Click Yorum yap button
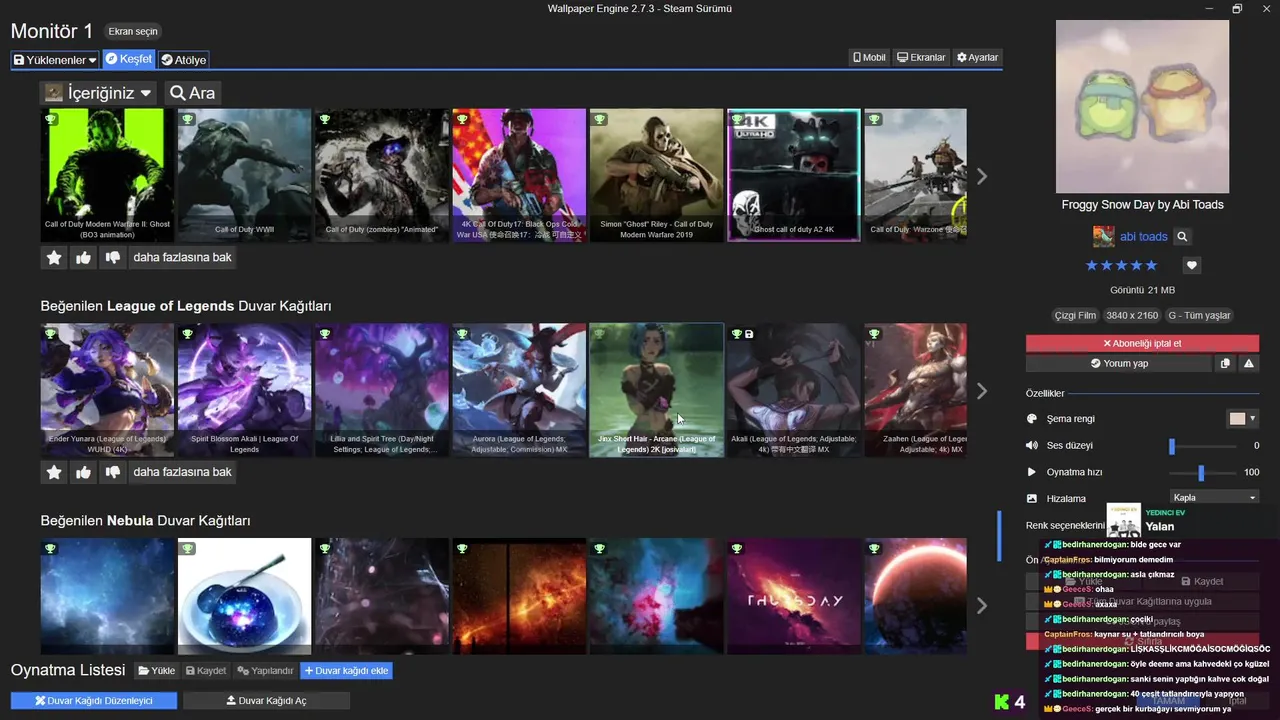The width and height of the screenshot is (1280, 720). coord(1119,363)
